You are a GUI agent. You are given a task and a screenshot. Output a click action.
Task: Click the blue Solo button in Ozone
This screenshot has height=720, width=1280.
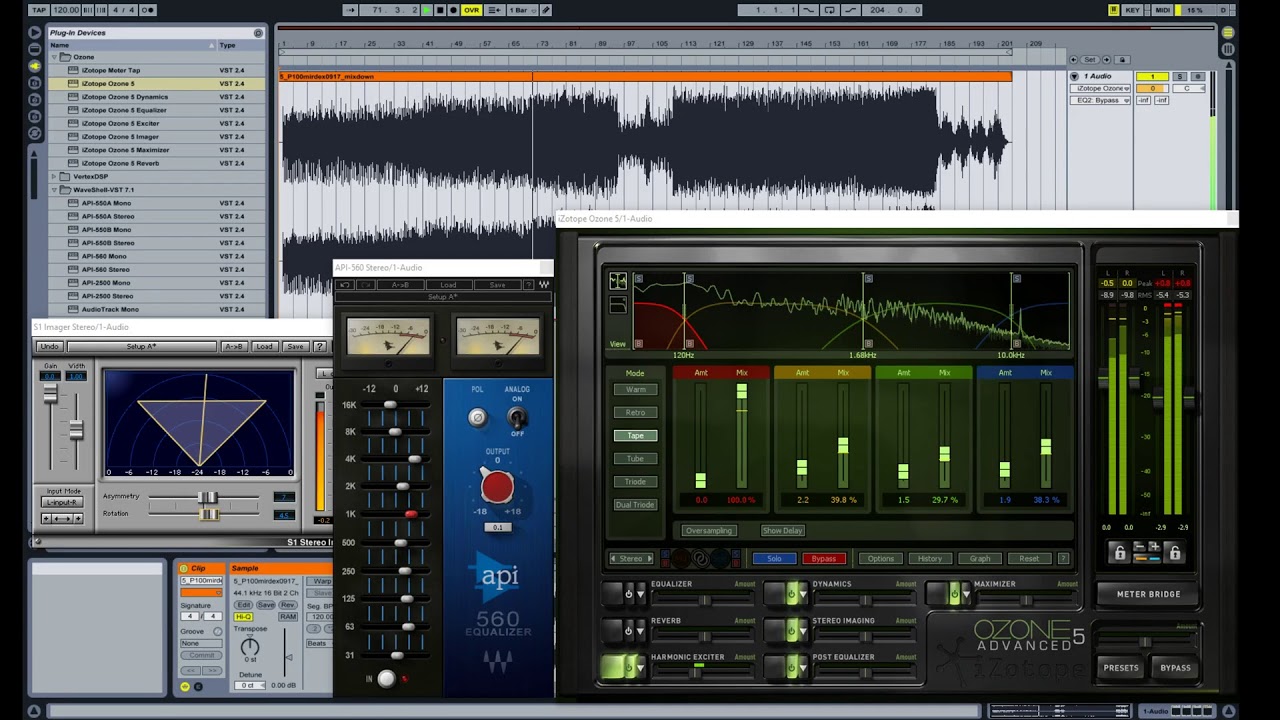[774, 558]
